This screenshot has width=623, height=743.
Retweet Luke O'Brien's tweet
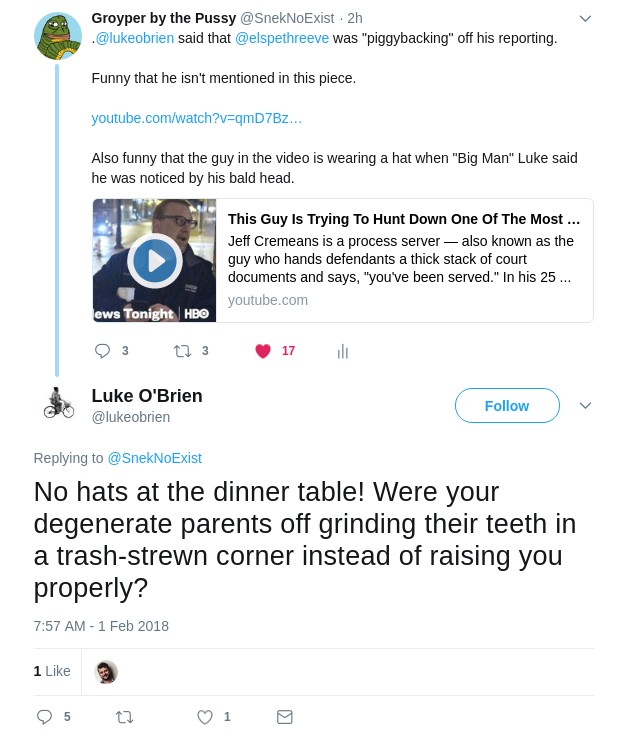(125, 717)
